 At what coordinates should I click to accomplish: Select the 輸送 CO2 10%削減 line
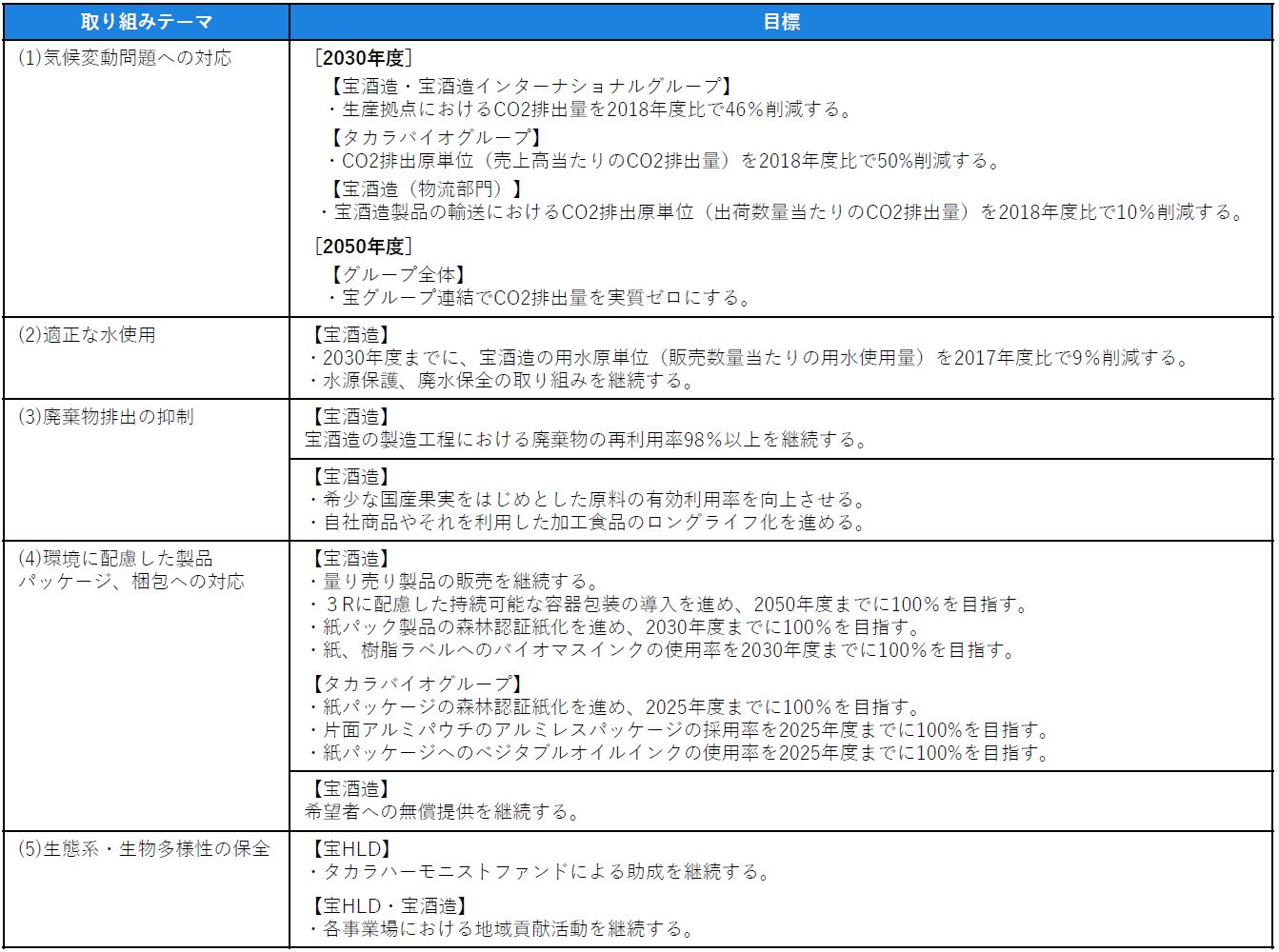783,212
